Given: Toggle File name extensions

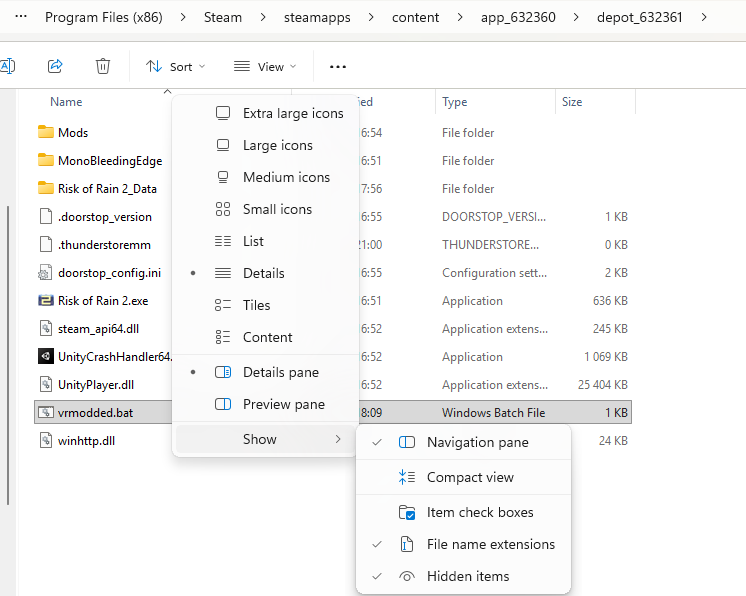Looking at the screenshot, I should [x=463, y=544].
